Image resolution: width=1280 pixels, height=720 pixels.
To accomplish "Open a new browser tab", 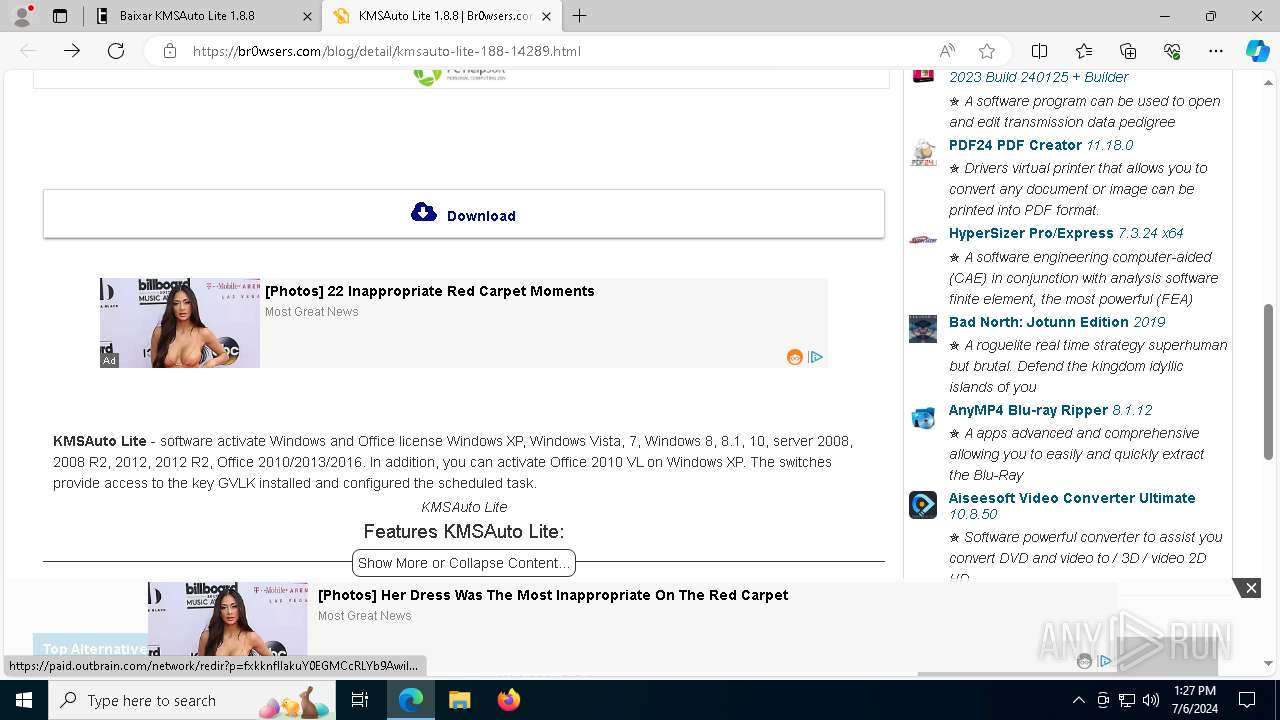I will (579, 16).
